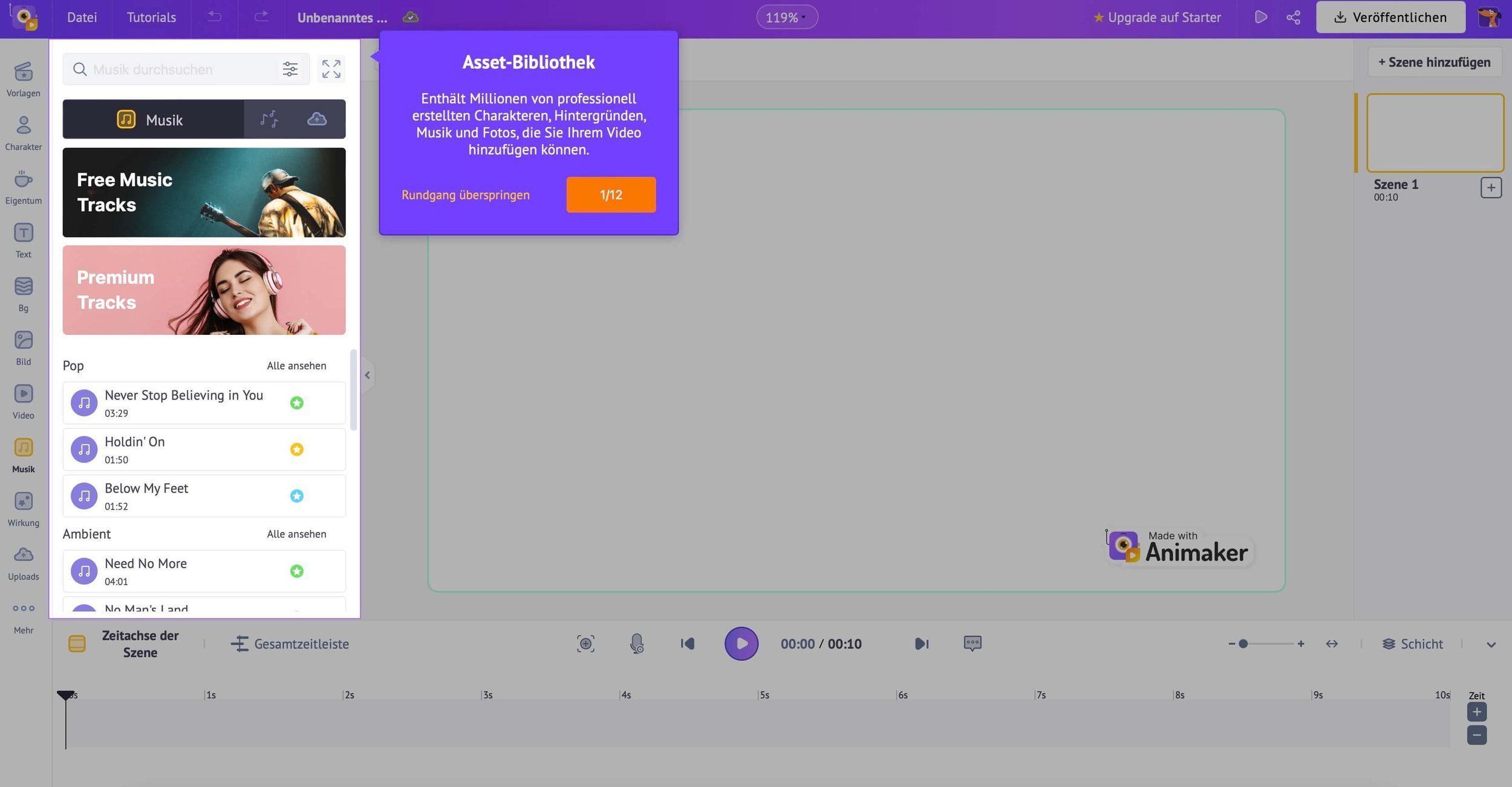This screenshot has width=1512, height=787.
Task: Favorite the track Holdin' On
Action: coord(296,449)
